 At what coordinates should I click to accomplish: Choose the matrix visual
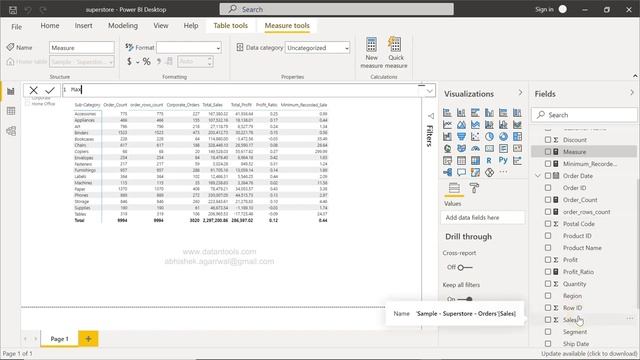click(x=475, y=160)
